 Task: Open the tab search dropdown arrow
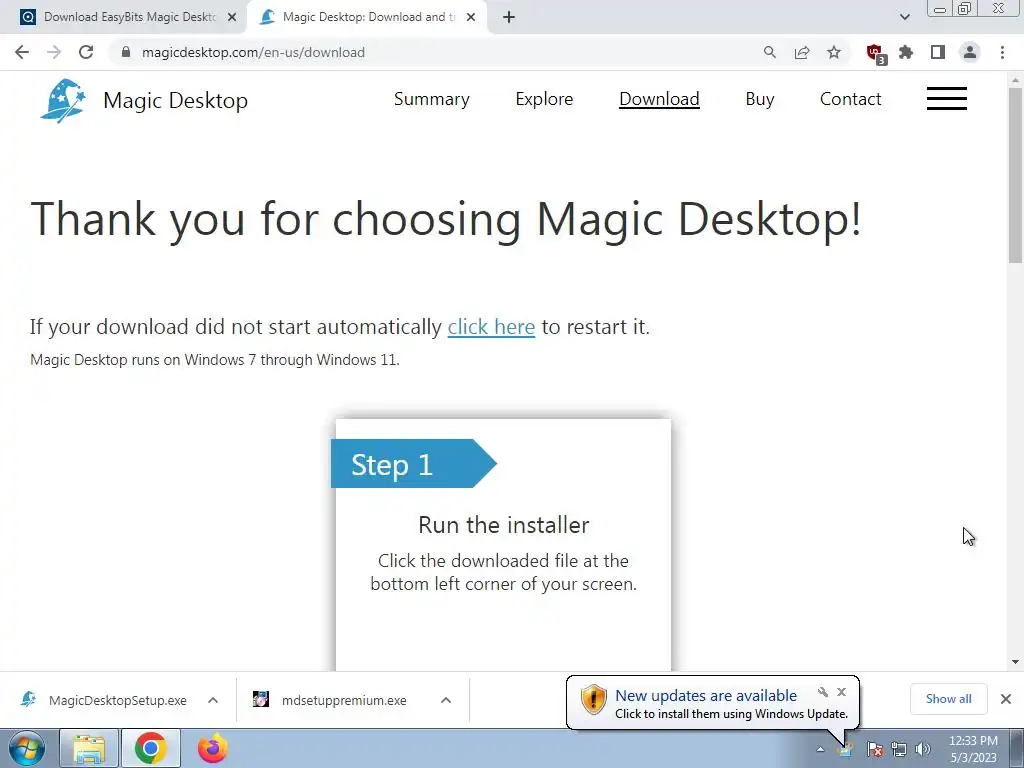[904, 17]
